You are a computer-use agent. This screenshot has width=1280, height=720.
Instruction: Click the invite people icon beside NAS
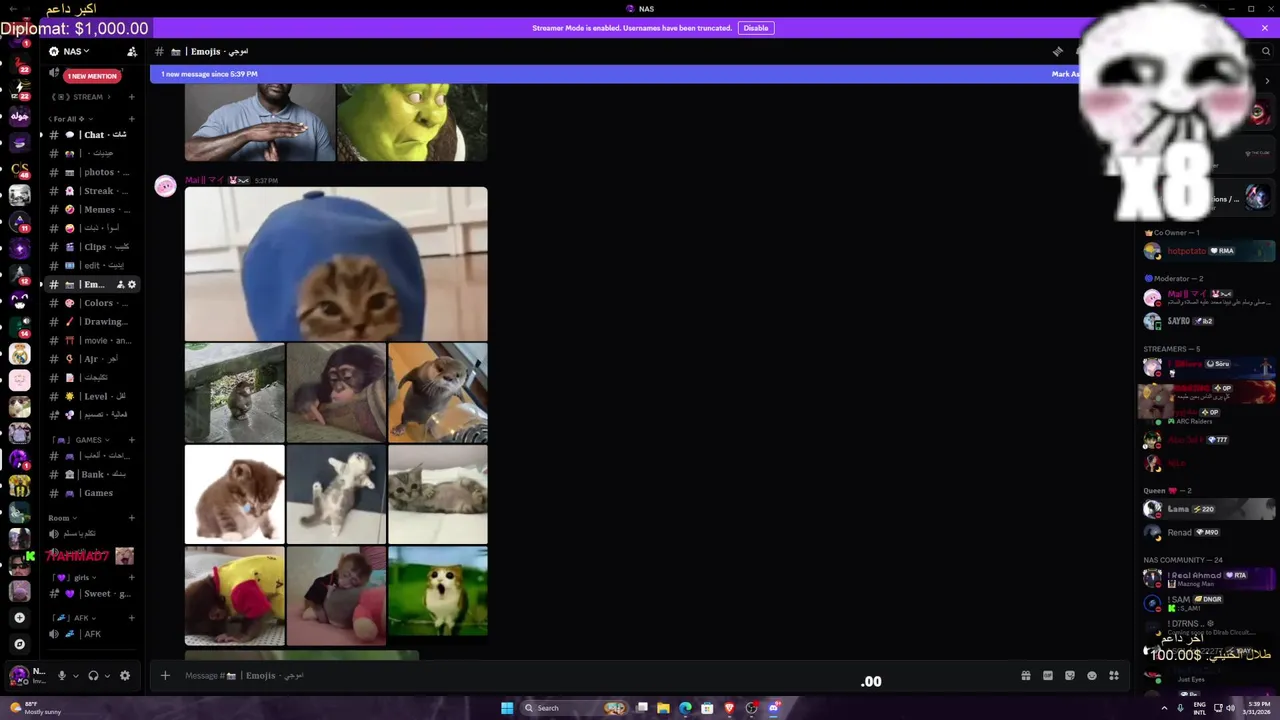pos(131,51)
